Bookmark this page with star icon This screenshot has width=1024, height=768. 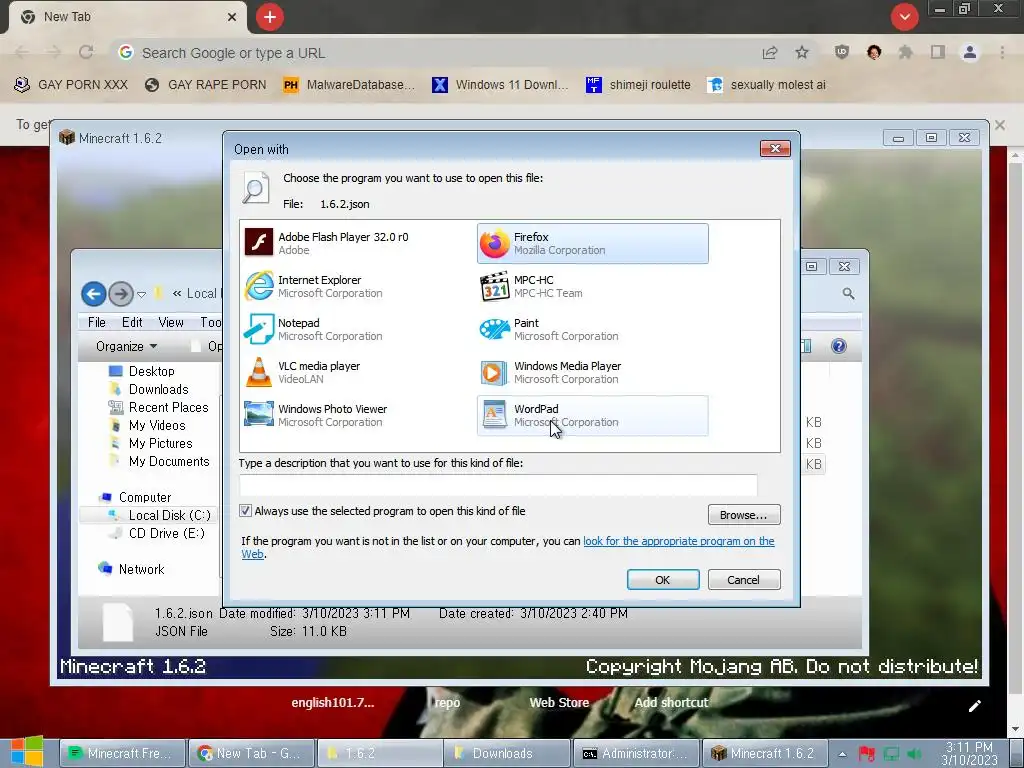point(802,52)
